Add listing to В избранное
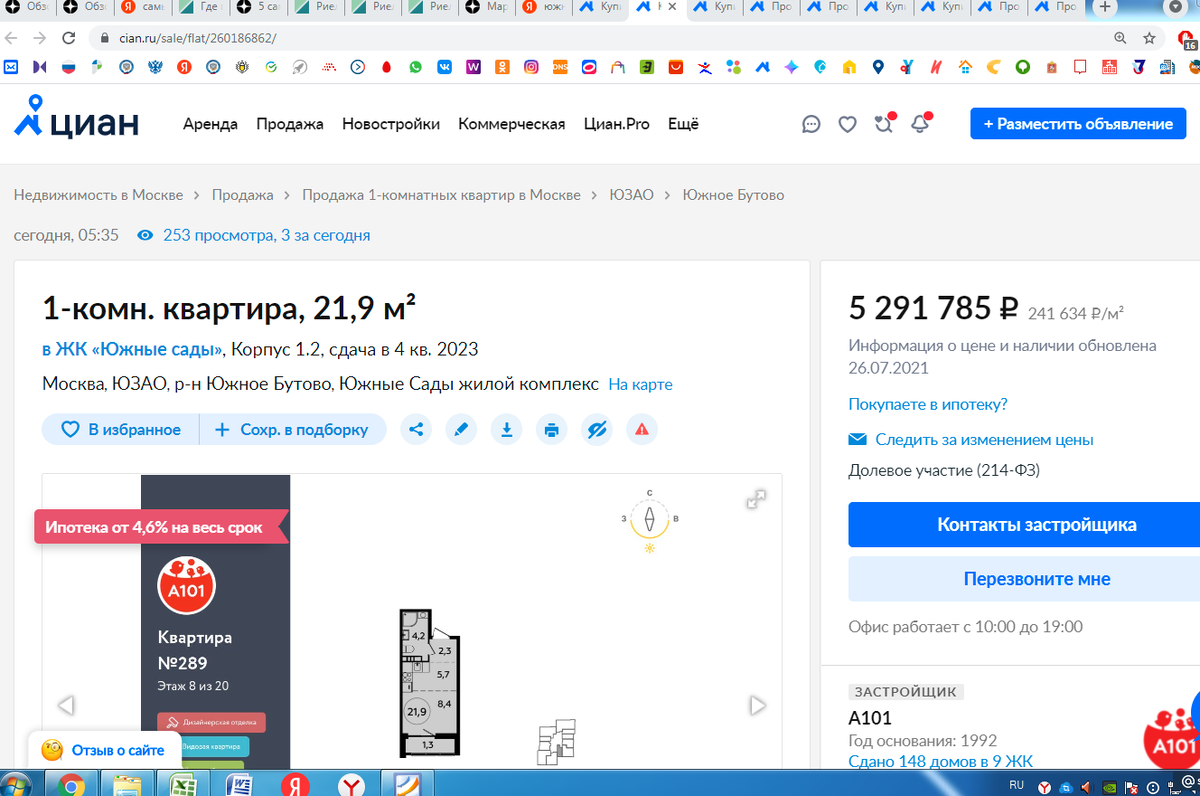The image size is (1200, 796). (121, 430)
